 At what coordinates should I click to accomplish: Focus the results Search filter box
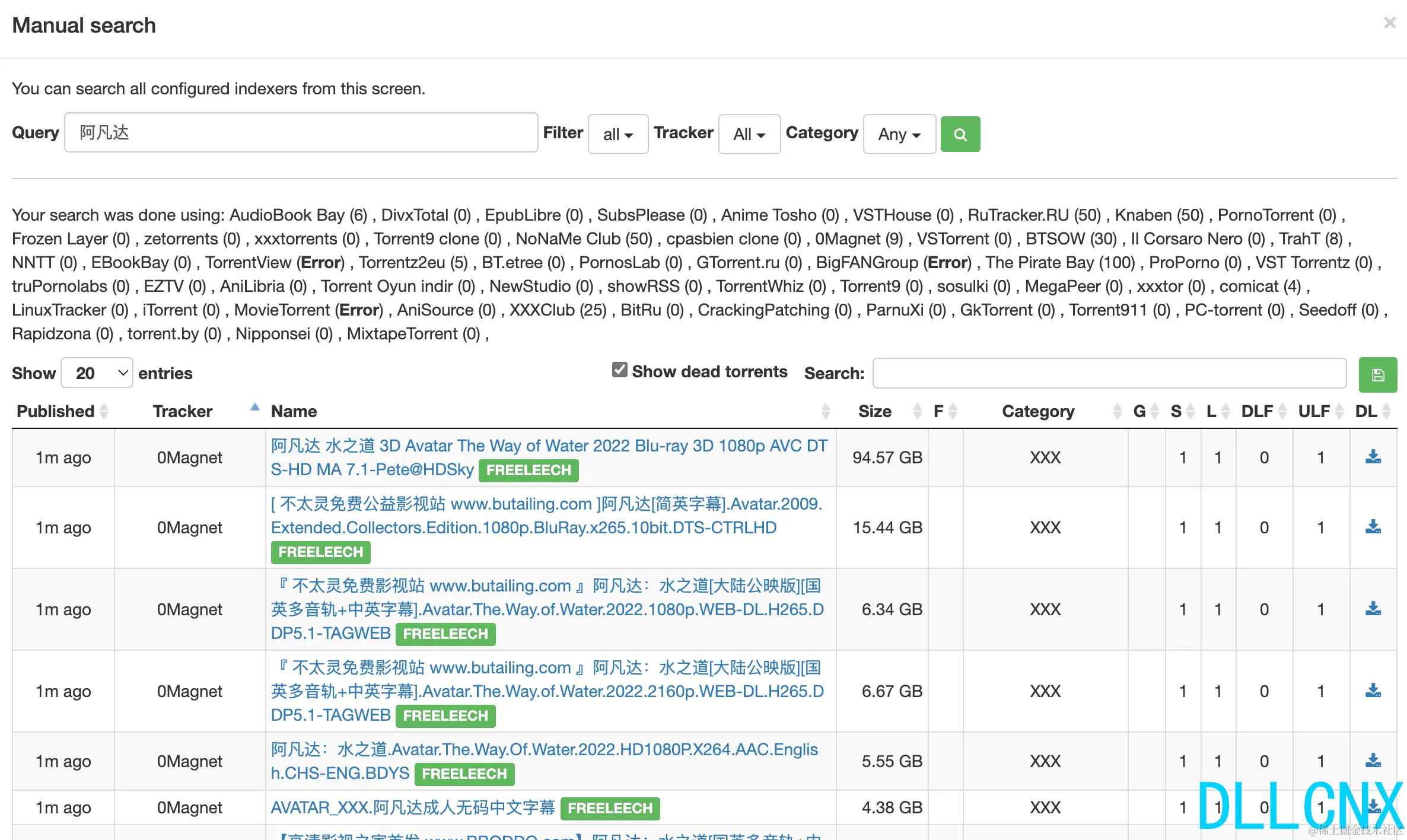(1109, 373)
